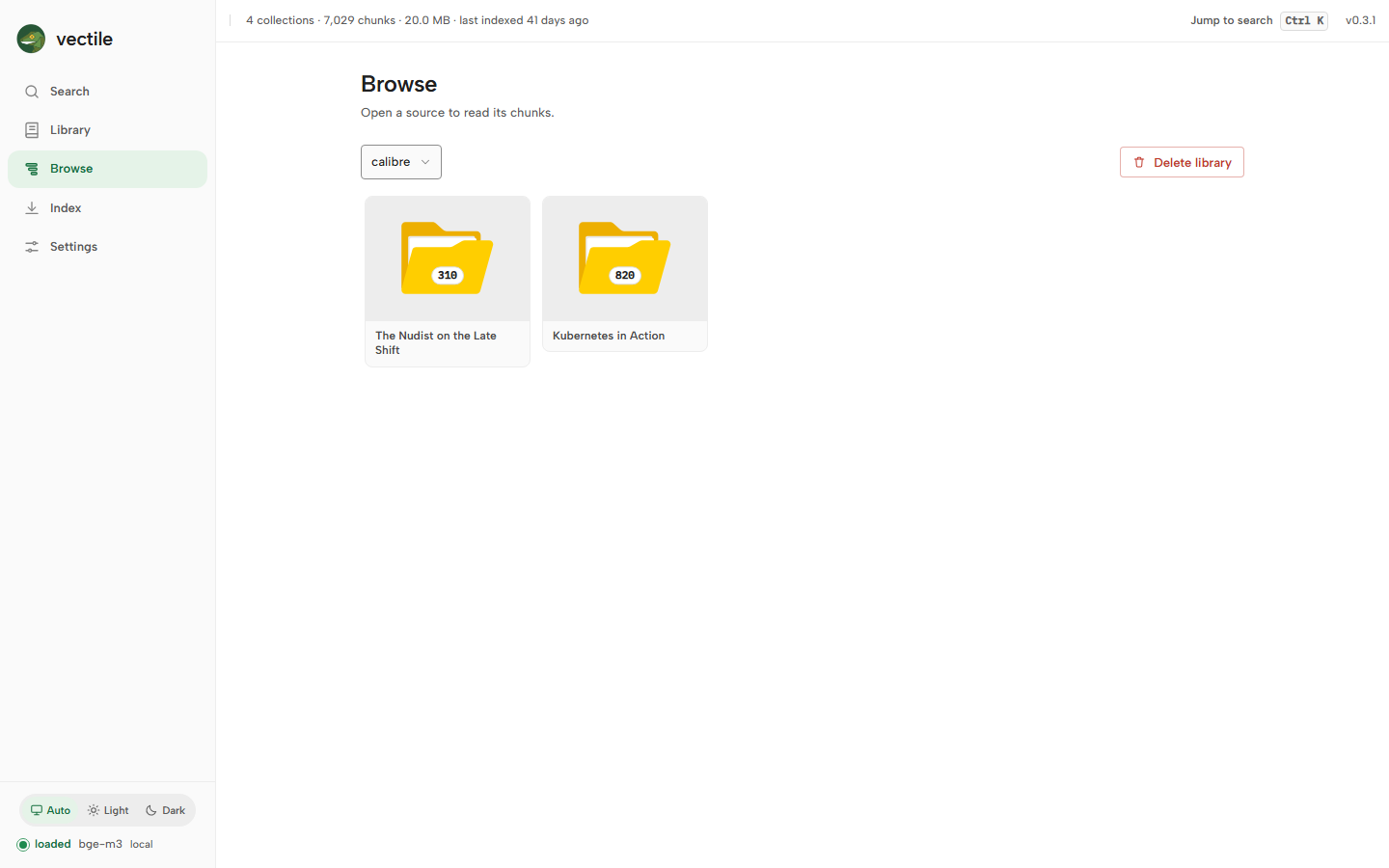Screen dimensions: 1389x868
Task: Click the 820 chunk count badge
Action: (x=625, y=275)
